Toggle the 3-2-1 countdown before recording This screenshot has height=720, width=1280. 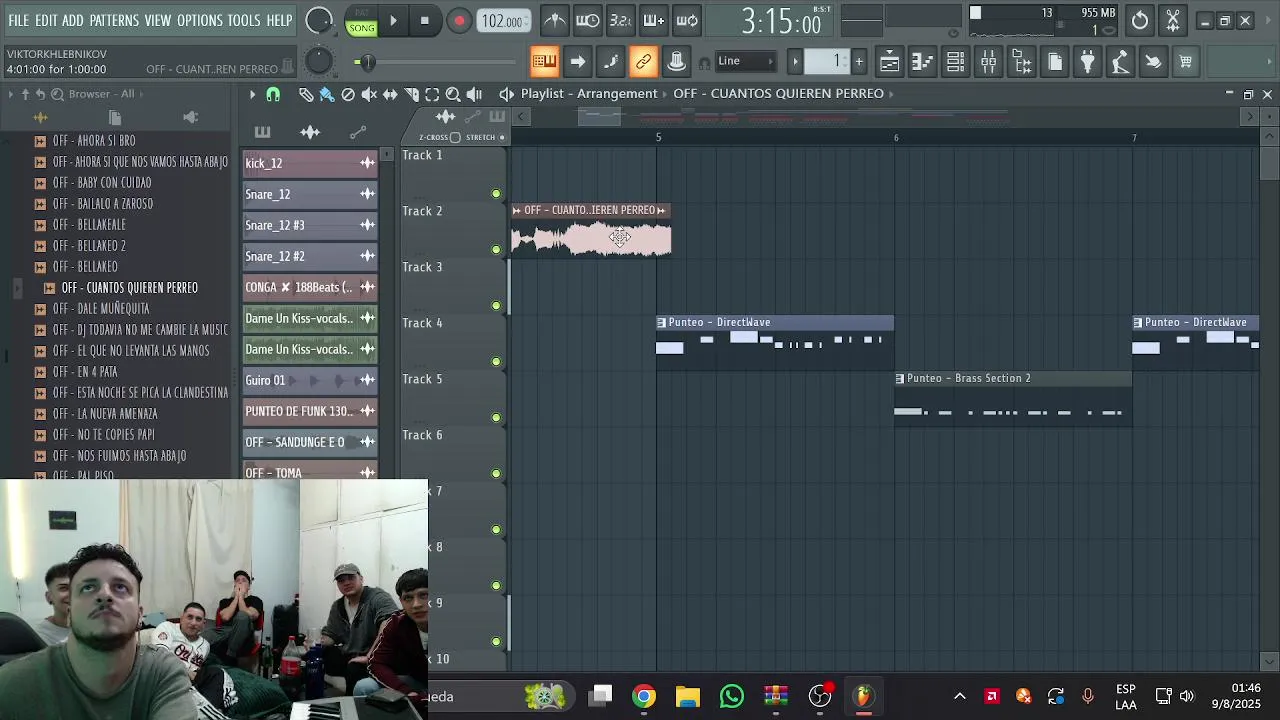621,20
